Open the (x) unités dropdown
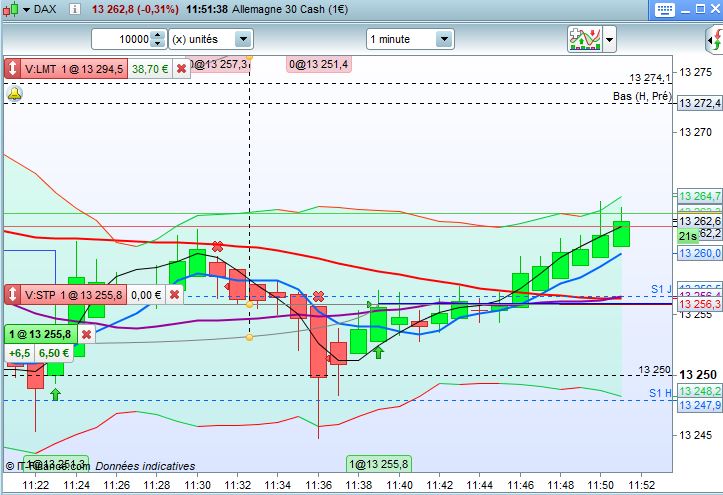Screen dimensions: 723x495 click(243, 39)
